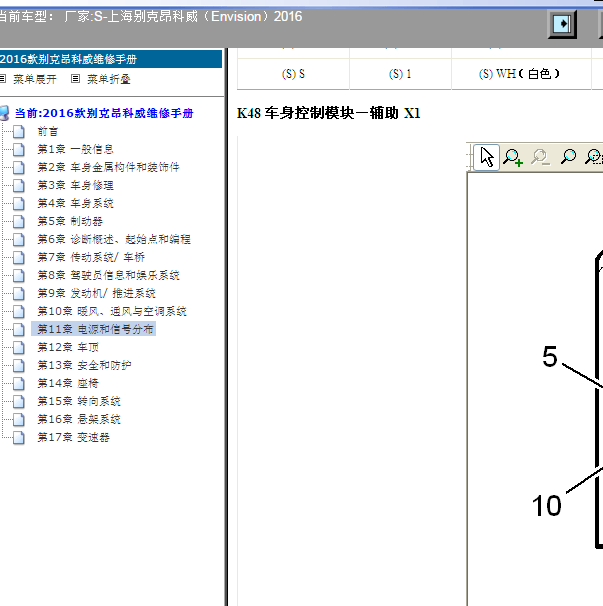Click the zoom in magnifier with plus
Image resolution: width=603 pixels, height=606 pixels.
[513, 157]
